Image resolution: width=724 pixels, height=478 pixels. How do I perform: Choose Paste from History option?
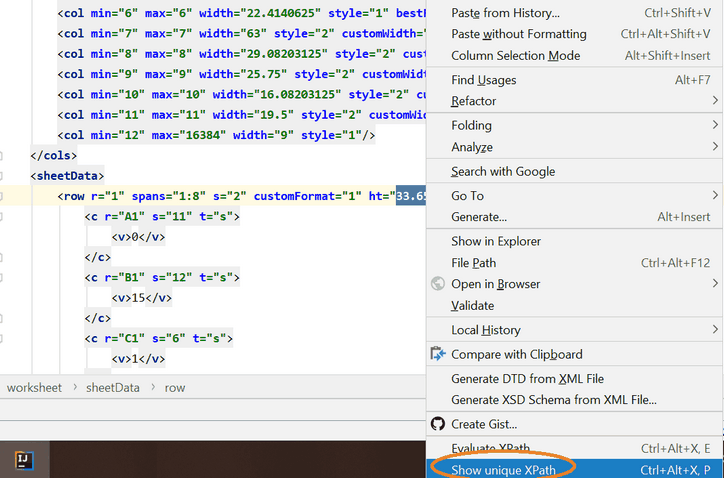505,13
